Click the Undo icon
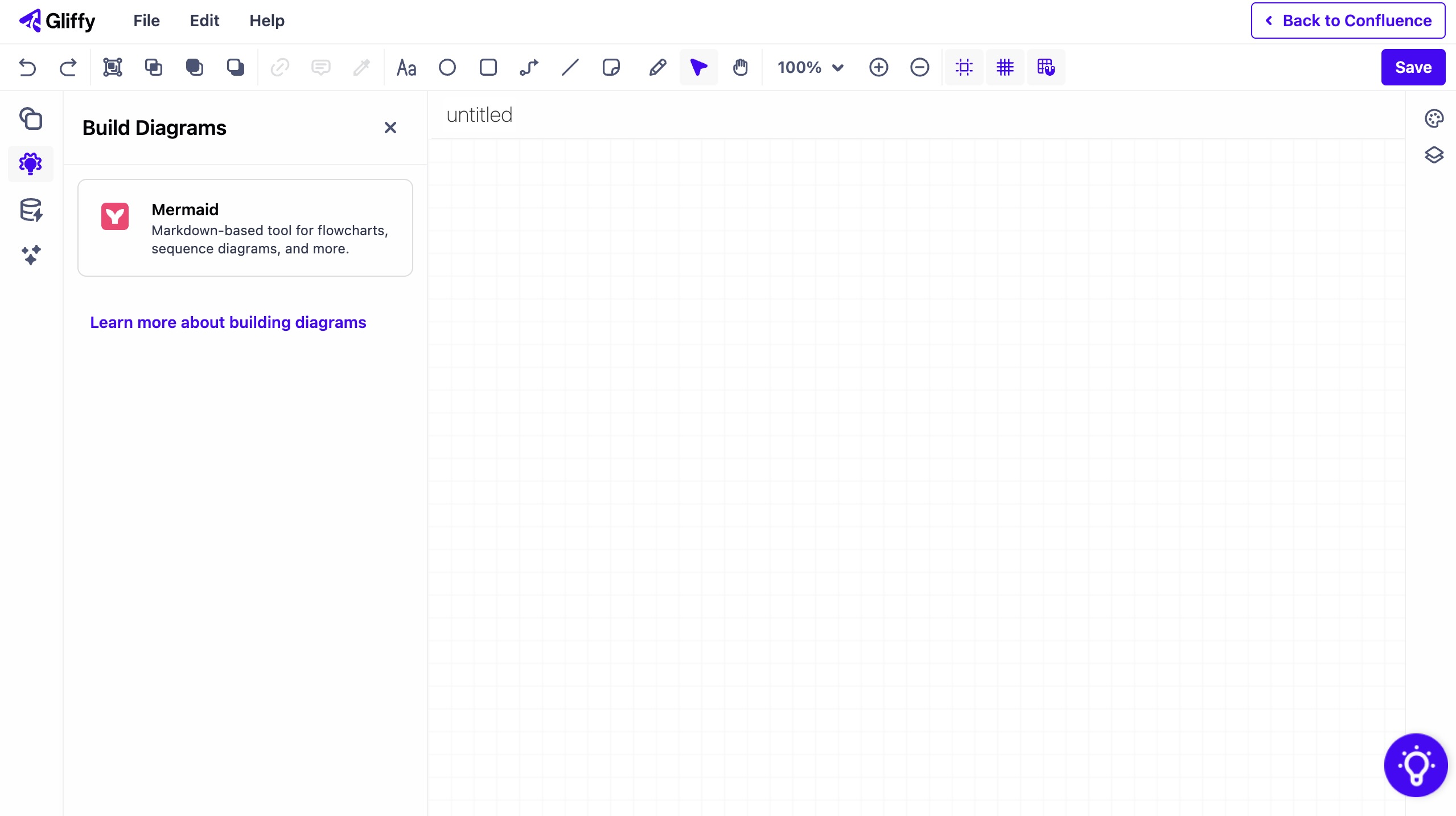The width and height of the screenshot is (1456, 816). (27, 67)
